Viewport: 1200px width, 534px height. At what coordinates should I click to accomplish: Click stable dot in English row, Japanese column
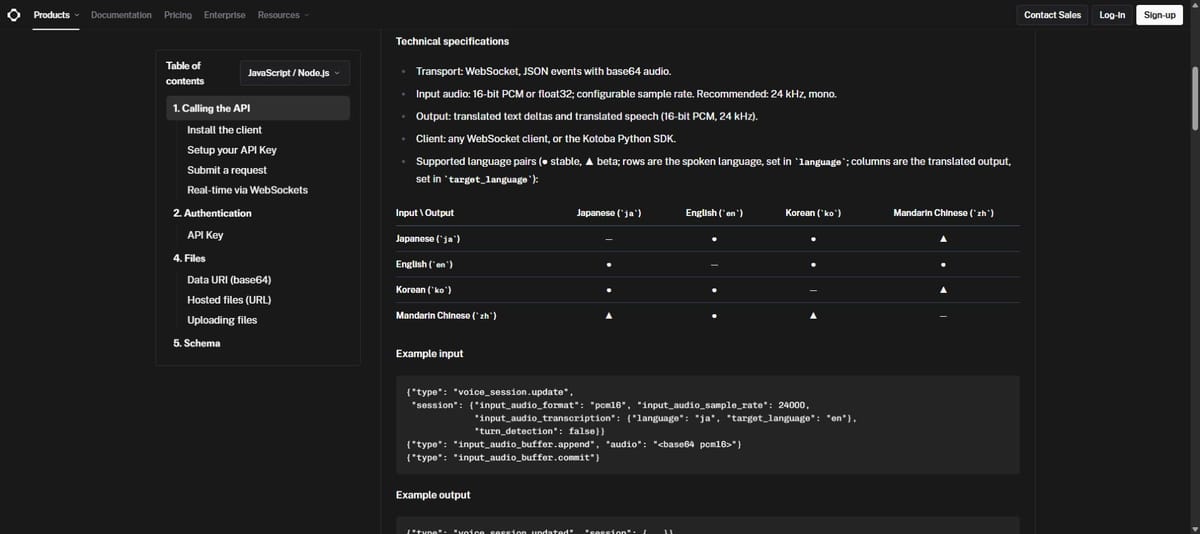pos(609,265)
